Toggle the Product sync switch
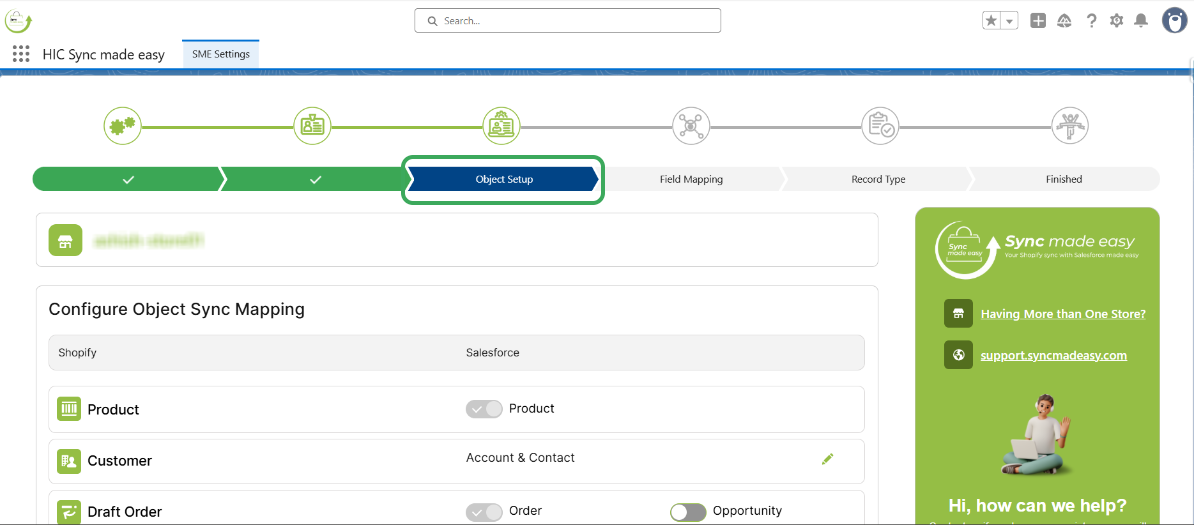 (x=484, y=409)
